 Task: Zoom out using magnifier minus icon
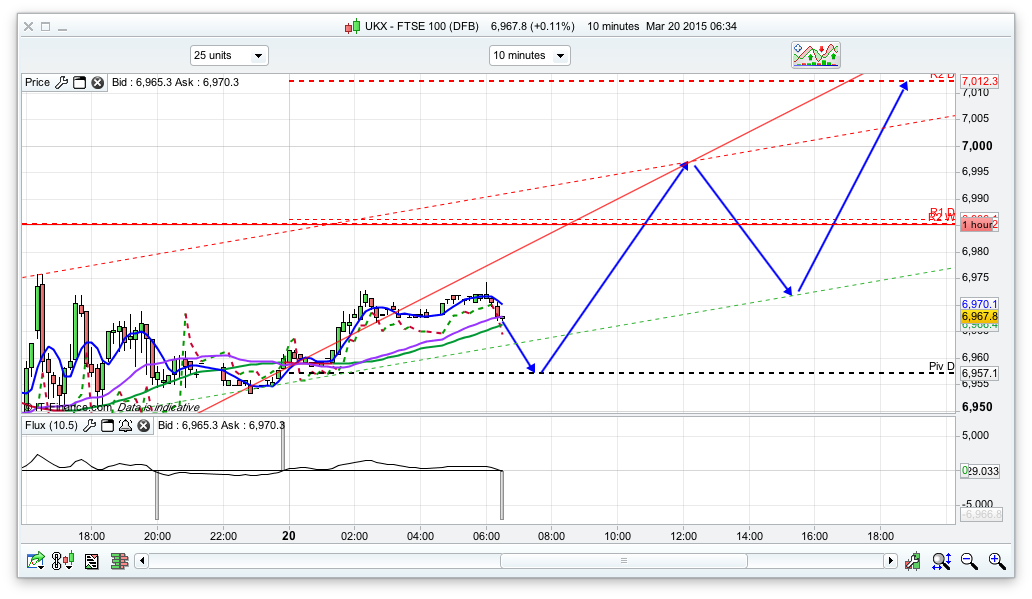969,561
